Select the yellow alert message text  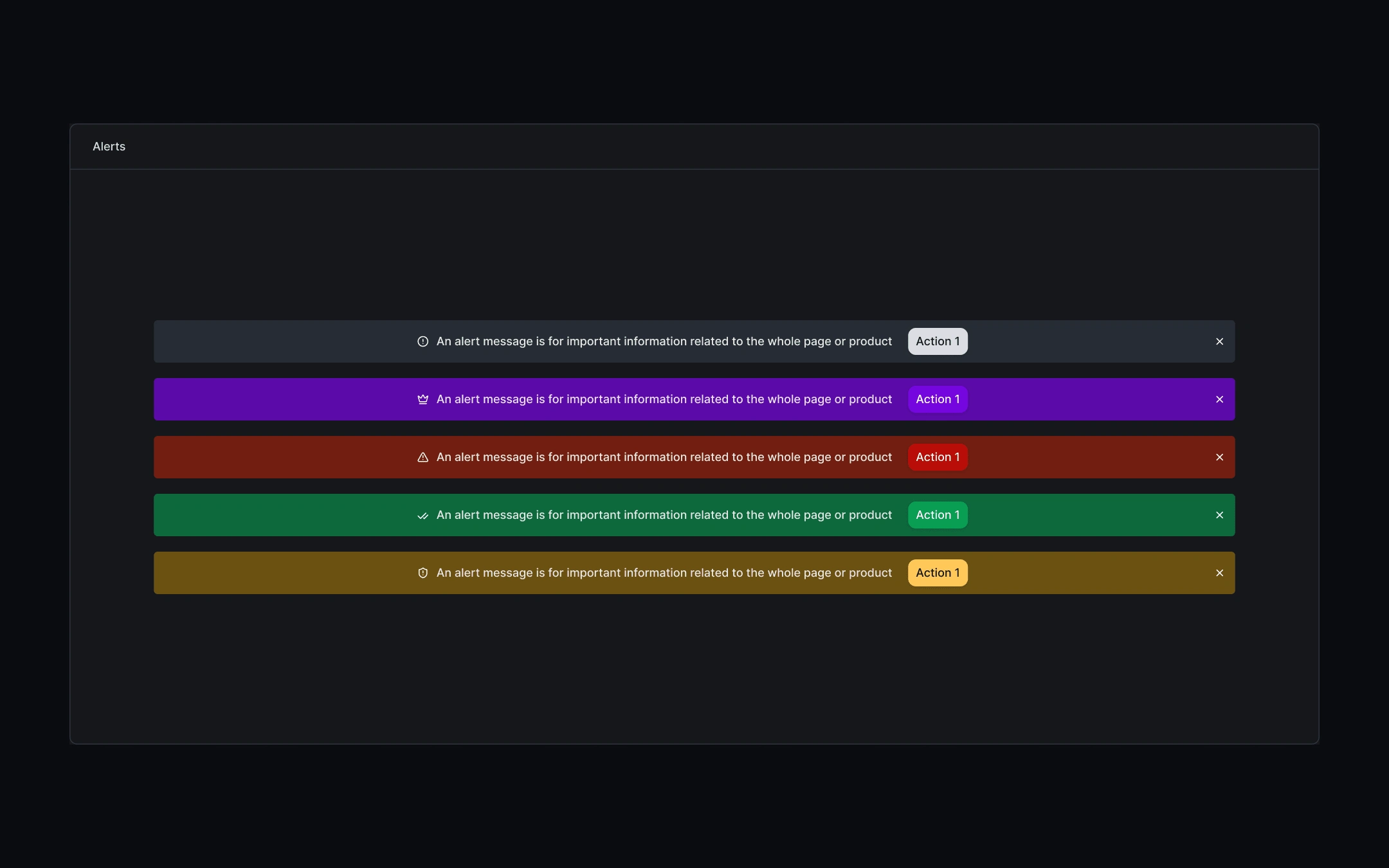click(664, 573)
